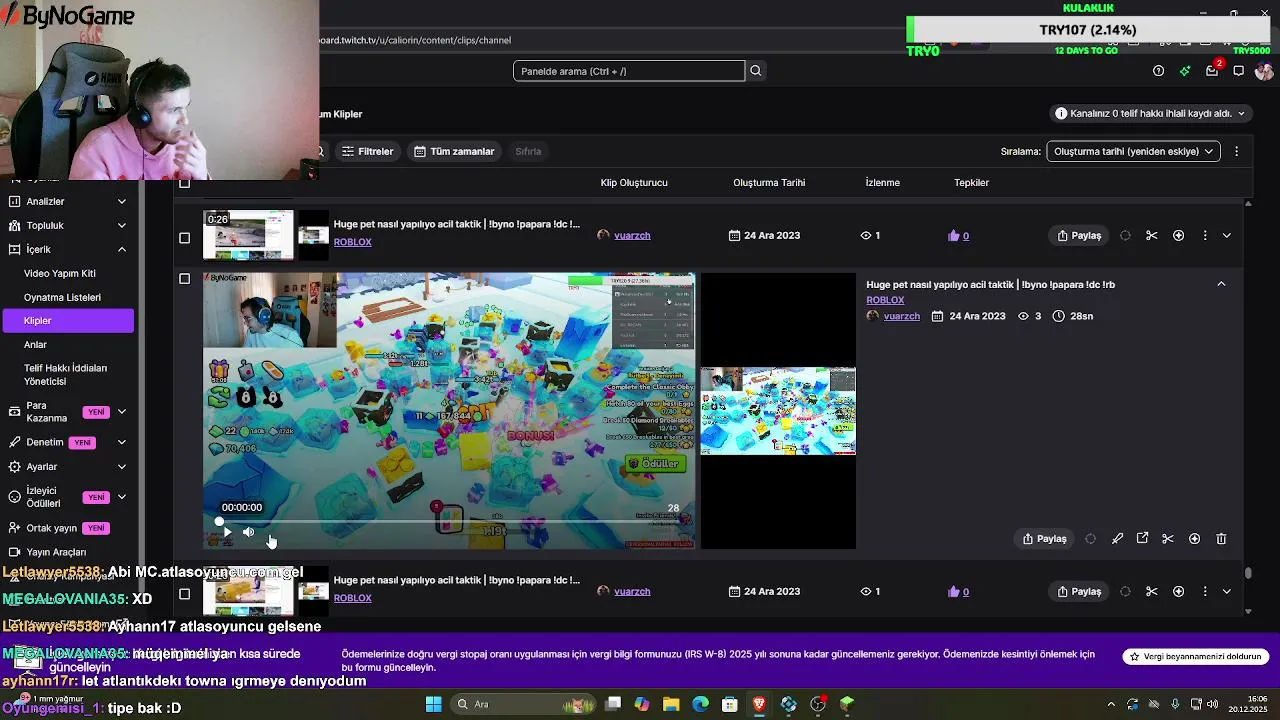Click the Windows Start button
The width and height of the screenshot is (1280, 720).
[x=433, y=704]
